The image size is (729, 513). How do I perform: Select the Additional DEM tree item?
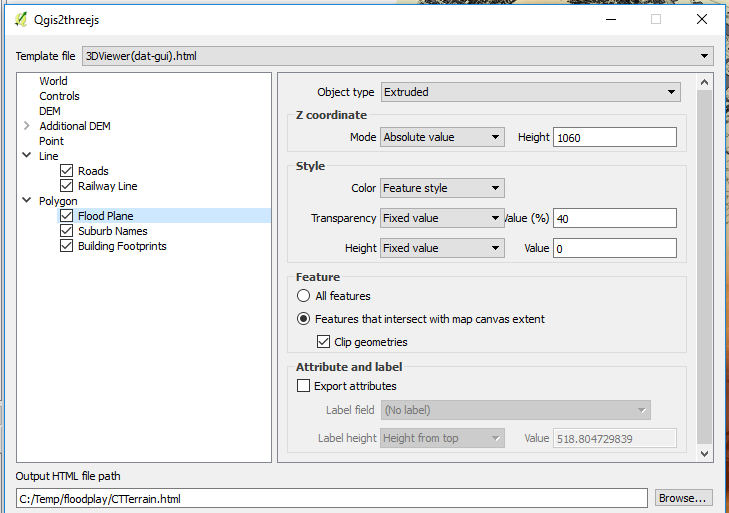[x=75, y=126]
